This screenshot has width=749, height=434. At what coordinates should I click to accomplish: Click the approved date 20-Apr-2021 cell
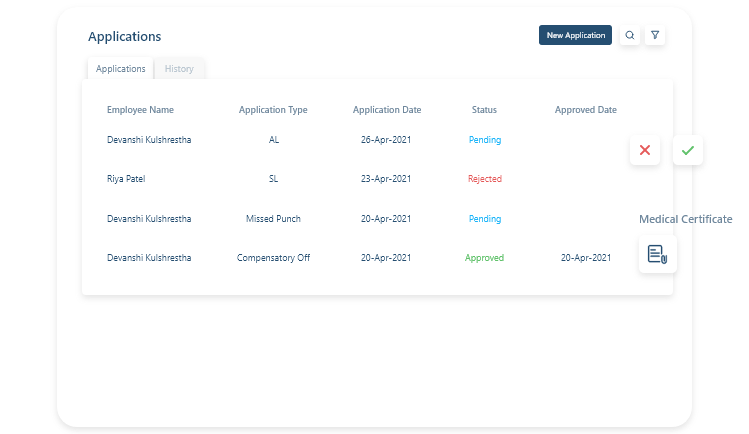pos(586,258)
